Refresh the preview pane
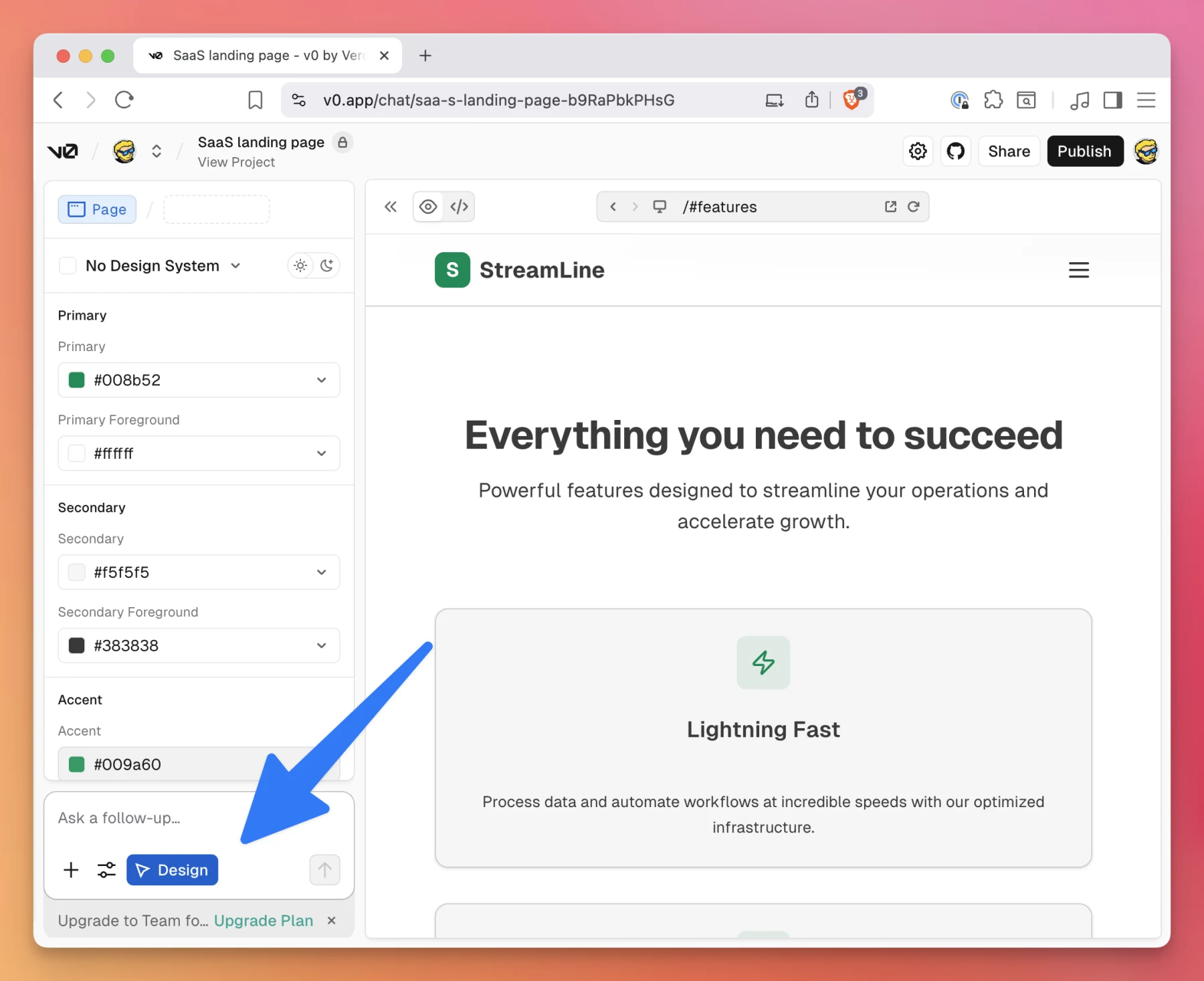Image resolution: width=1204 pixels, height=981 pixels. tap(914, 207)
